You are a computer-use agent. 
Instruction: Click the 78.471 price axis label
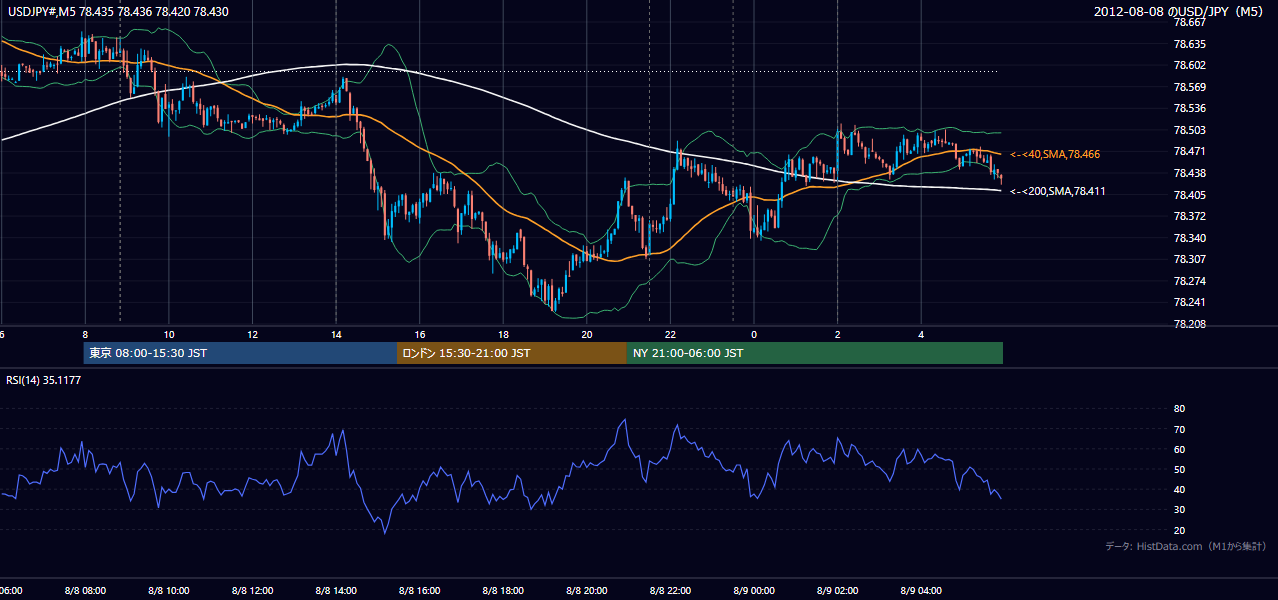tap(1190, 151)
